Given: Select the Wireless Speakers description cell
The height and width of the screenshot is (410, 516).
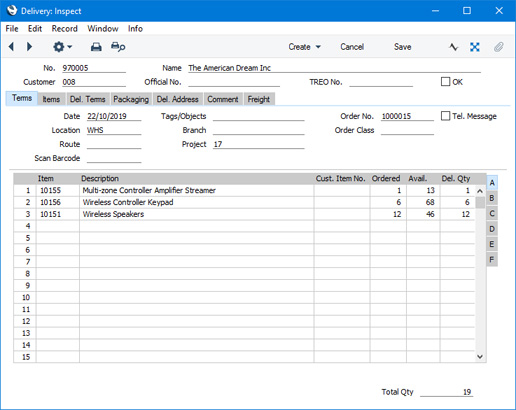Looking at the screenshot, I should point(197,214).
